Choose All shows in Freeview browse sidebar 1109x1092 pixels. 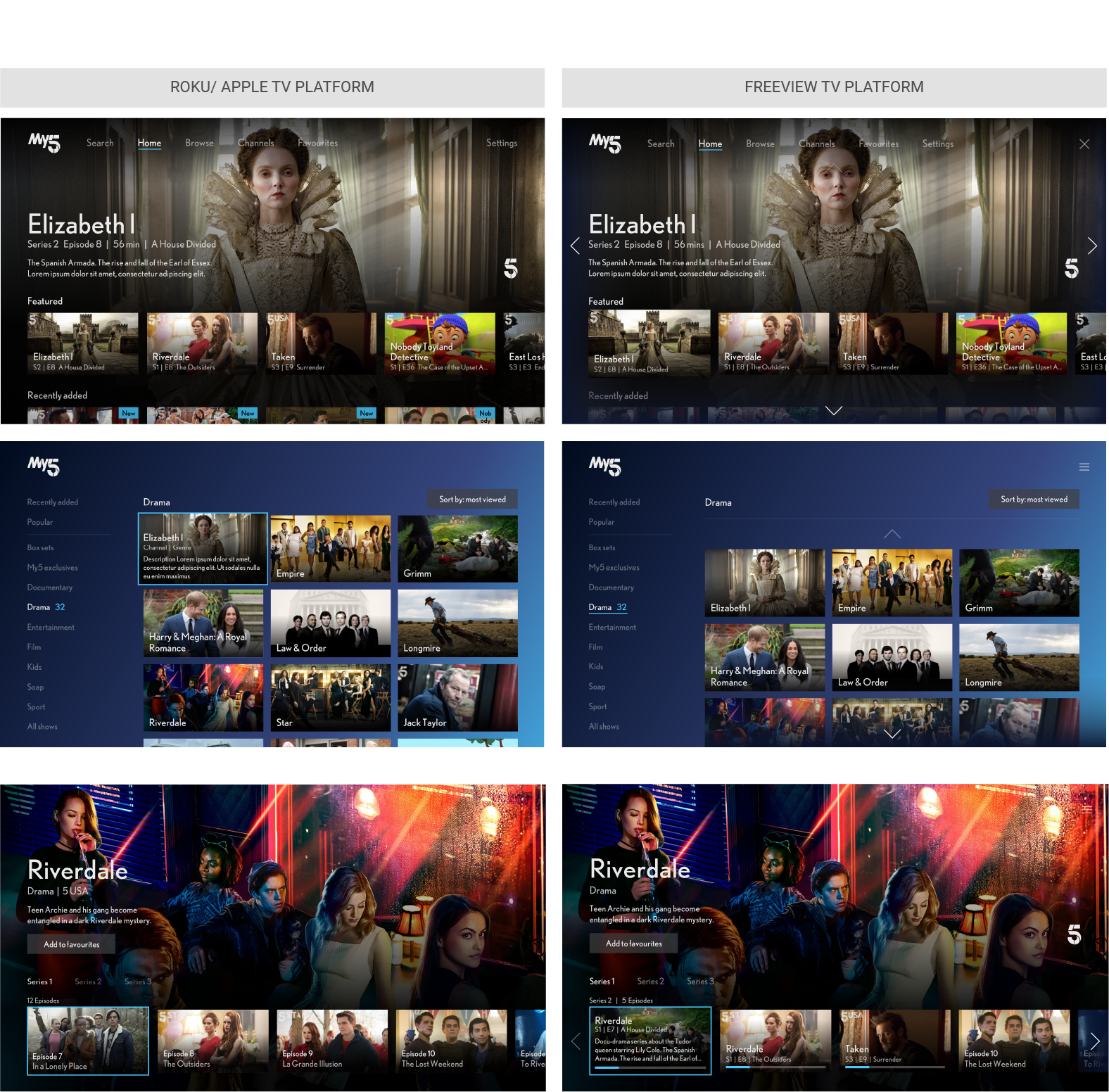(x=604, y=727)
